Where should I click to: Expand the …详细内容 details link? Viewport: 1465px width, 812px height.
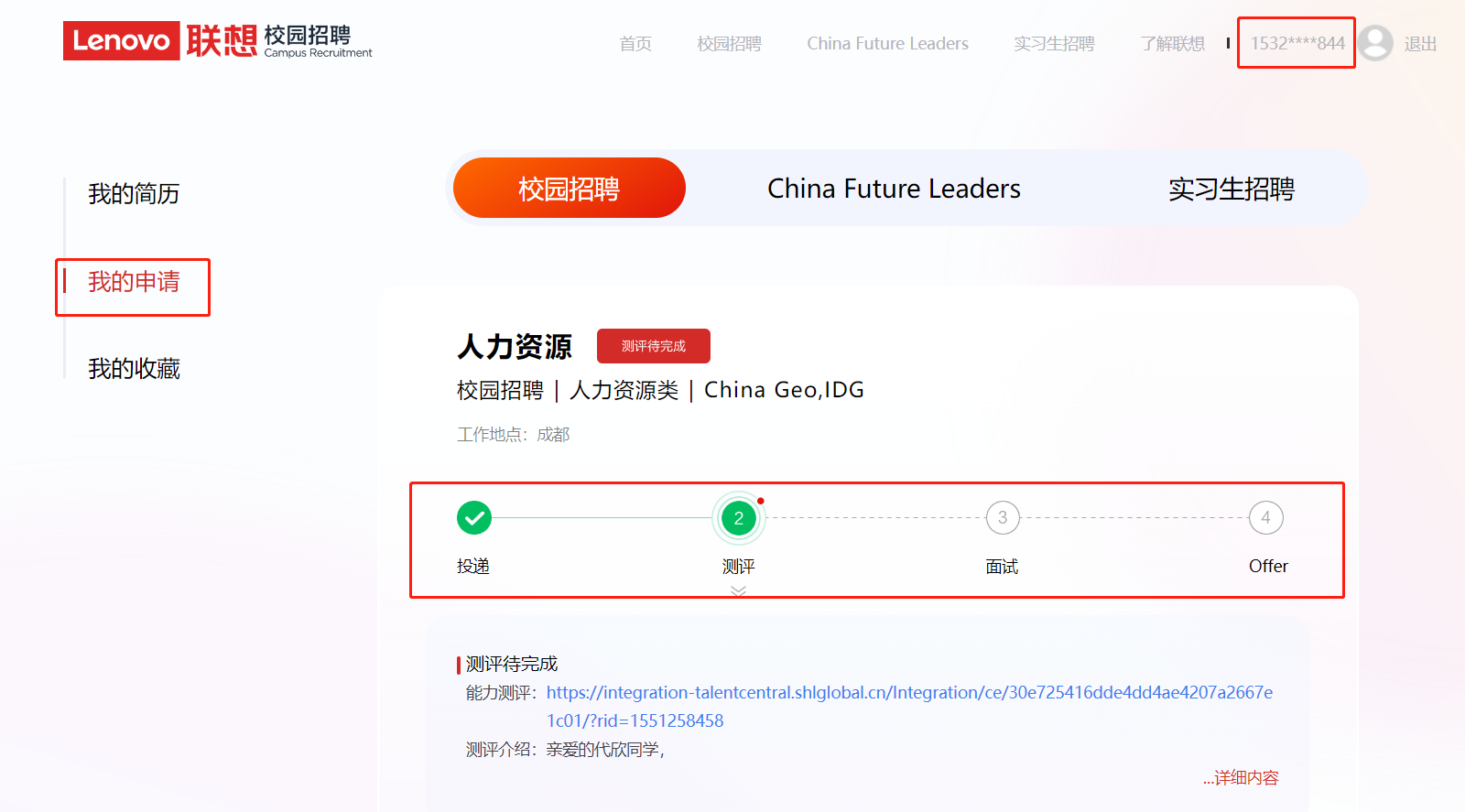point(1241,778)
